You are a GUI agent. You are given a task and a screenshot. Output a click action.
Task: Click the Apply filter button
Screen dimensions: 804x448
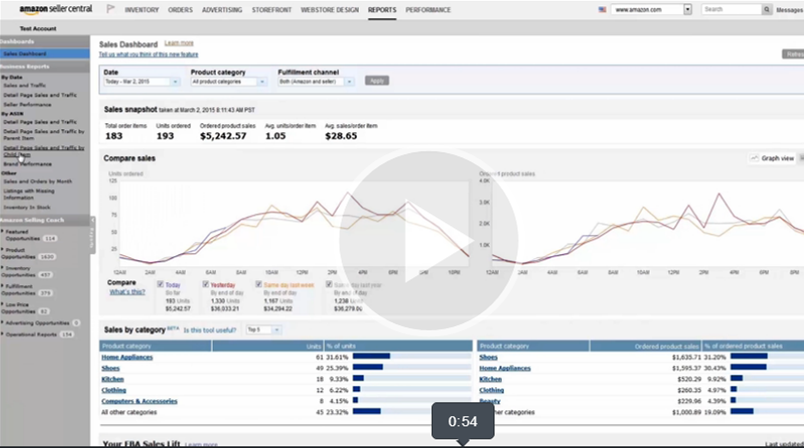click(377, 81)
